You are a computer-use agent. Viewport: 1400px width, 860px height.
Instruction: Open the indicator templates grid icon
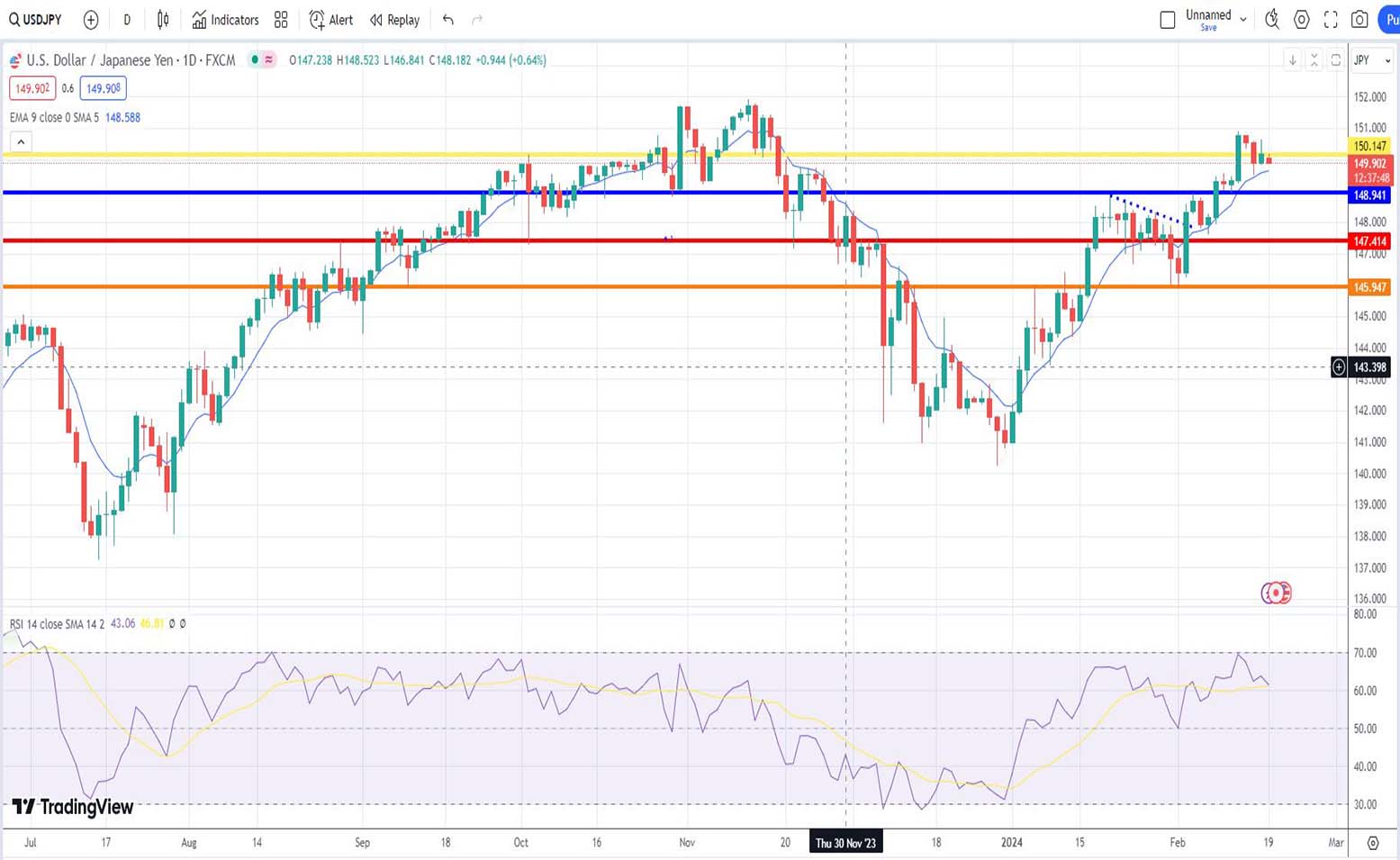click(281, 20)
